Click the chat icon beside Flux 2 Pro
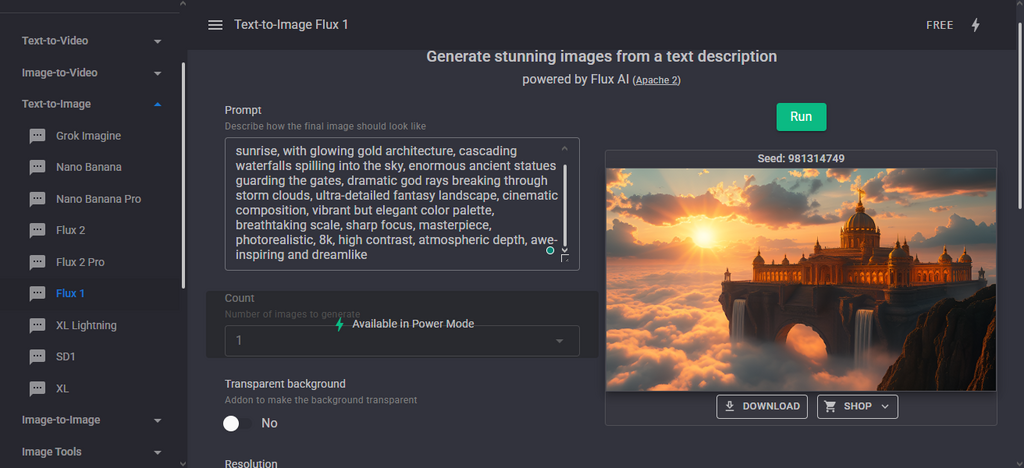The image size is (1024, 468). 38,262
